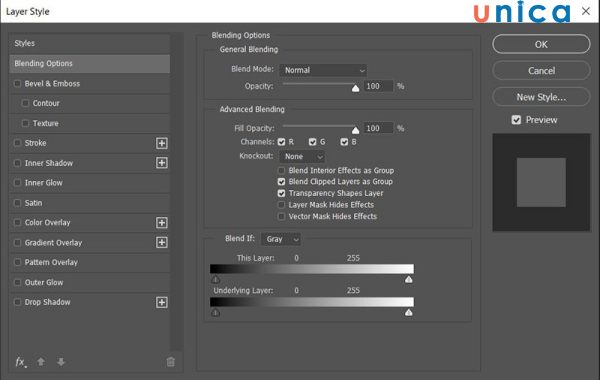Screen dimensions: 600x380
Task: Add another Color Overlay with plus icon
Action: 162,223
